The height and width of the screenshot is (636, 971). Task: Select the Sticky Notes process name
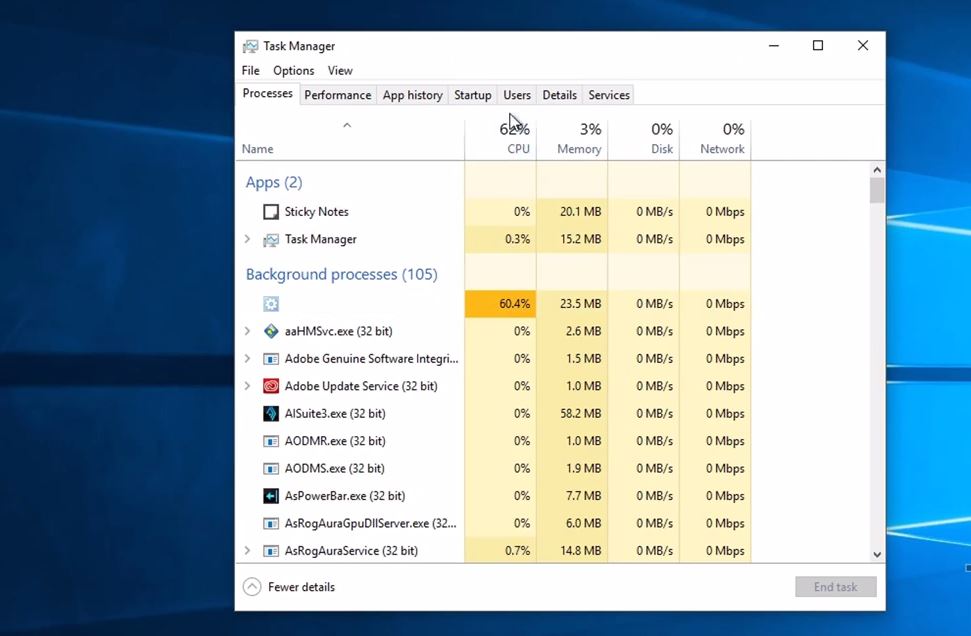click(316, 212)
